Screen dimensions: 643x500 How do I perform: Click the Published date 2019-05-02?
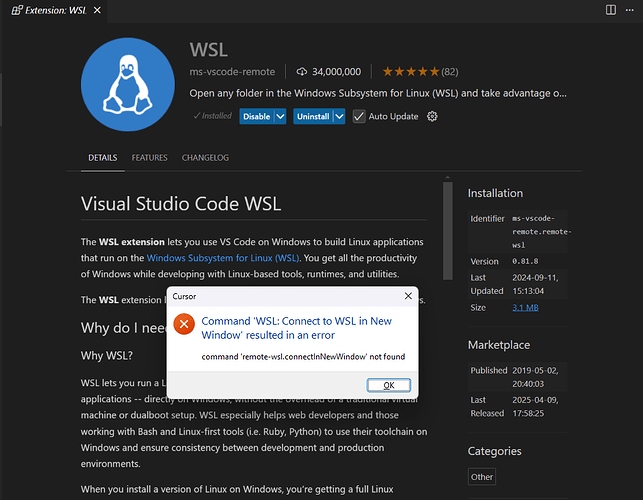tap(535, 377)
